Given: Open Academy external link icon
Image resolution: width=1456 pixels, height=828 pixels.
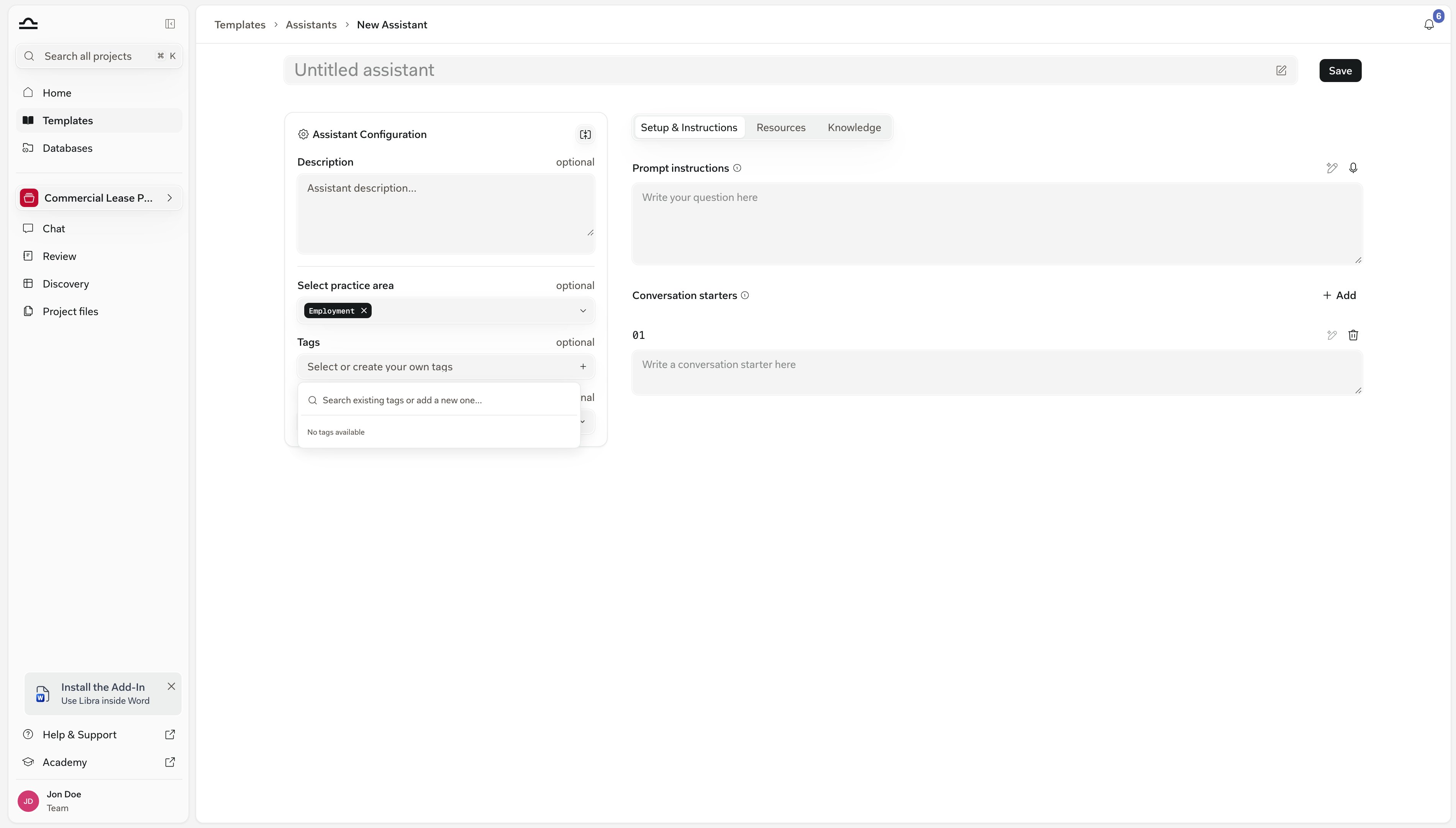Looking at the screenshot, I should [x=170, y=762].
